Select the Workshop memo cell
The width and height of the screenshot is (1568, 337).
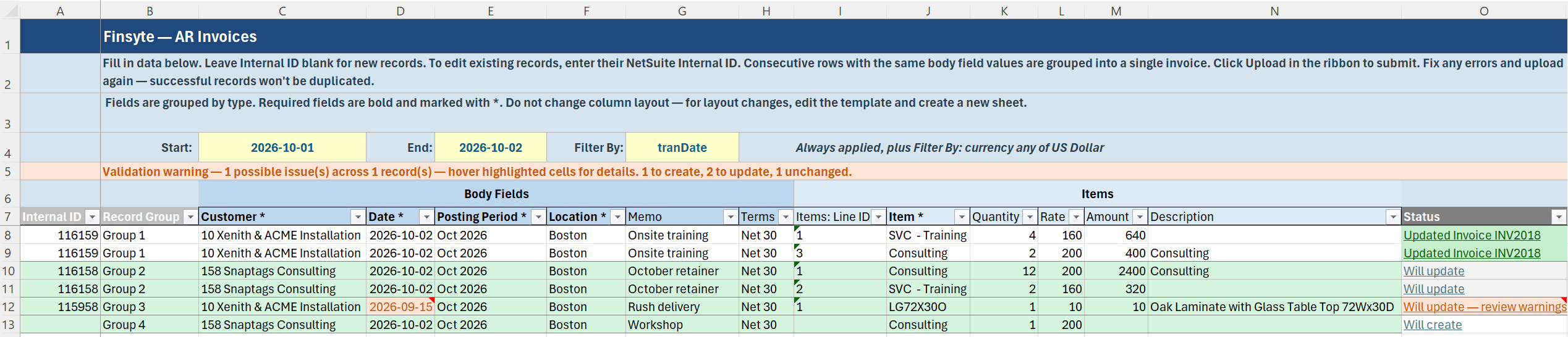pyautogui.click(x=682, y=325)
